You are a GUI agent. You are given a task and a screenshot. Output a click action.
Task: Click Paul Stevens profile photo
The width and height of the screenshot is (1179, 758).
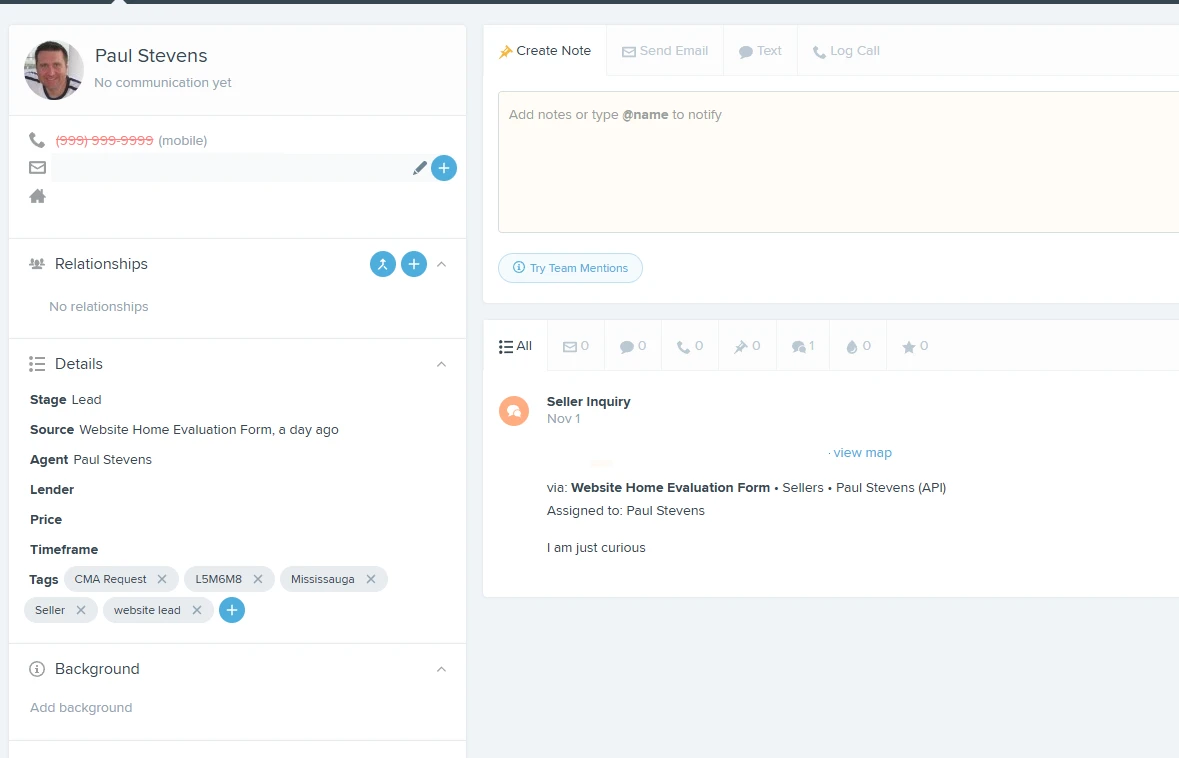pos(54,70)
